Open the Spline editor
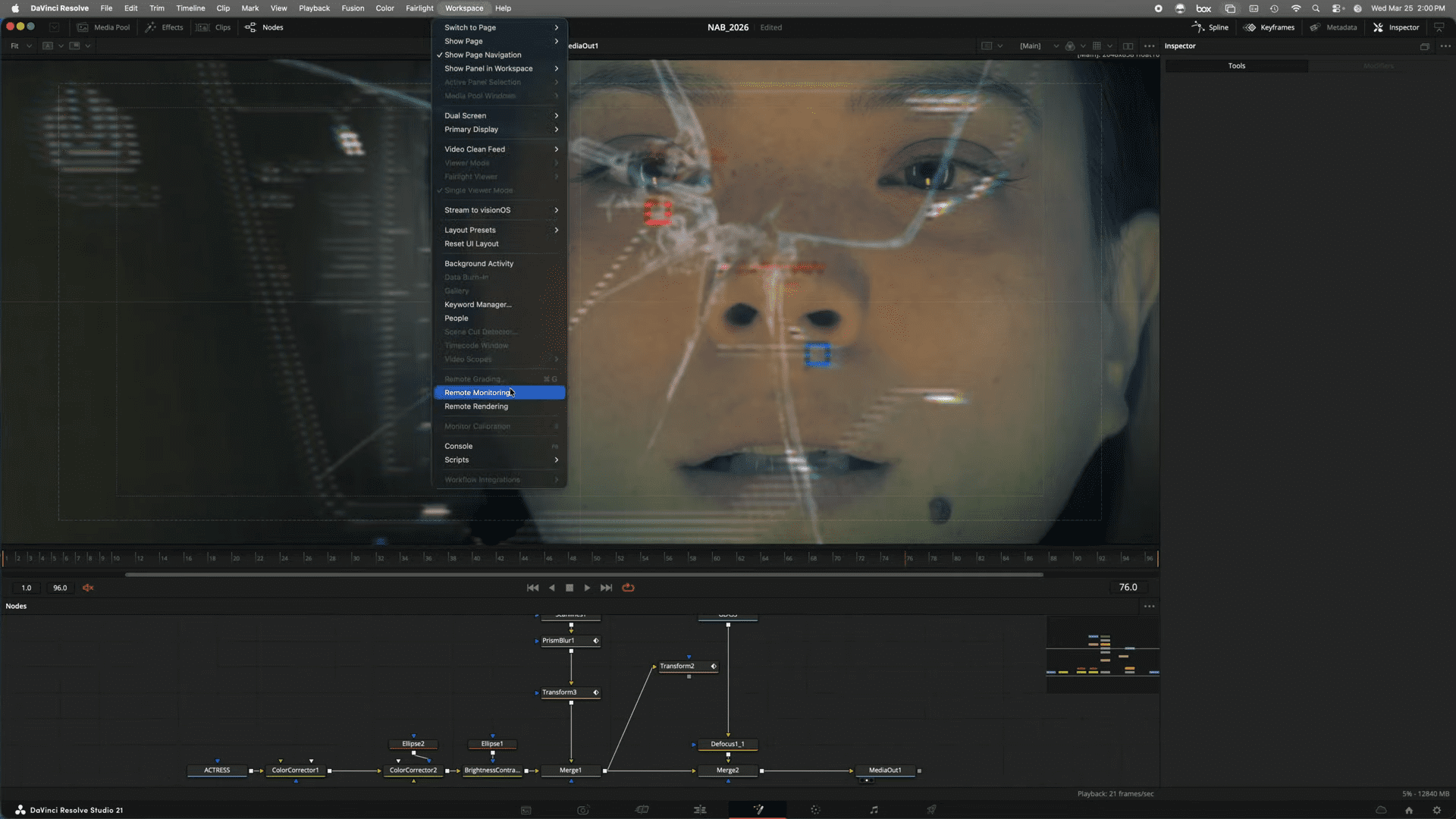The height and width of the screenshot is (819, 1456). 1210,27
